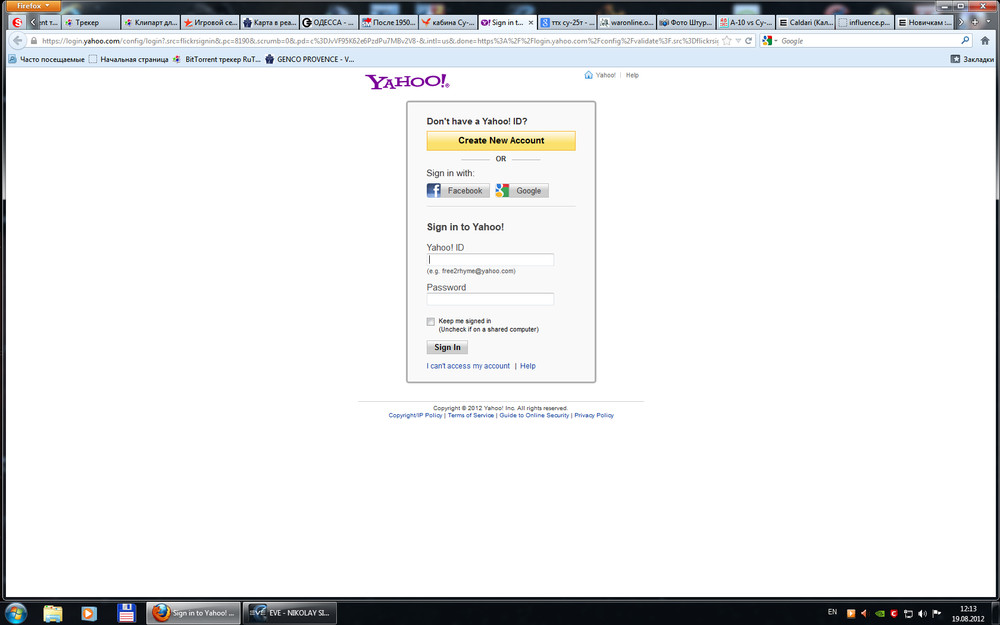Open the Часто посещаемые bookmark folder
Viewport: 1000px width, 625px height.
pos(47,59)
